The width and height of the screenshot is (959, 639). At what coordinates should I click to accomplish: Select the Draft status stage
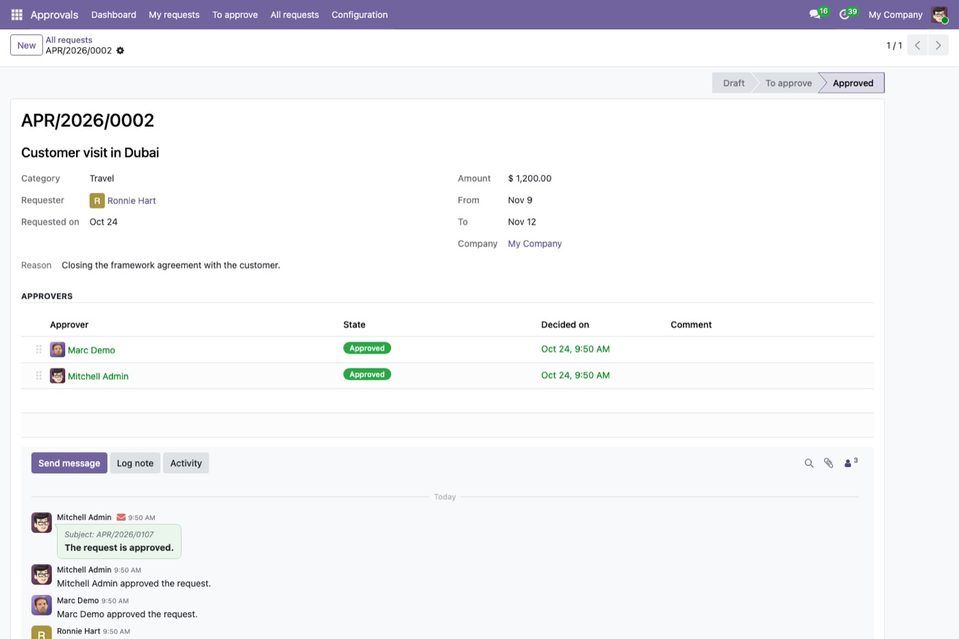(733, 83)
